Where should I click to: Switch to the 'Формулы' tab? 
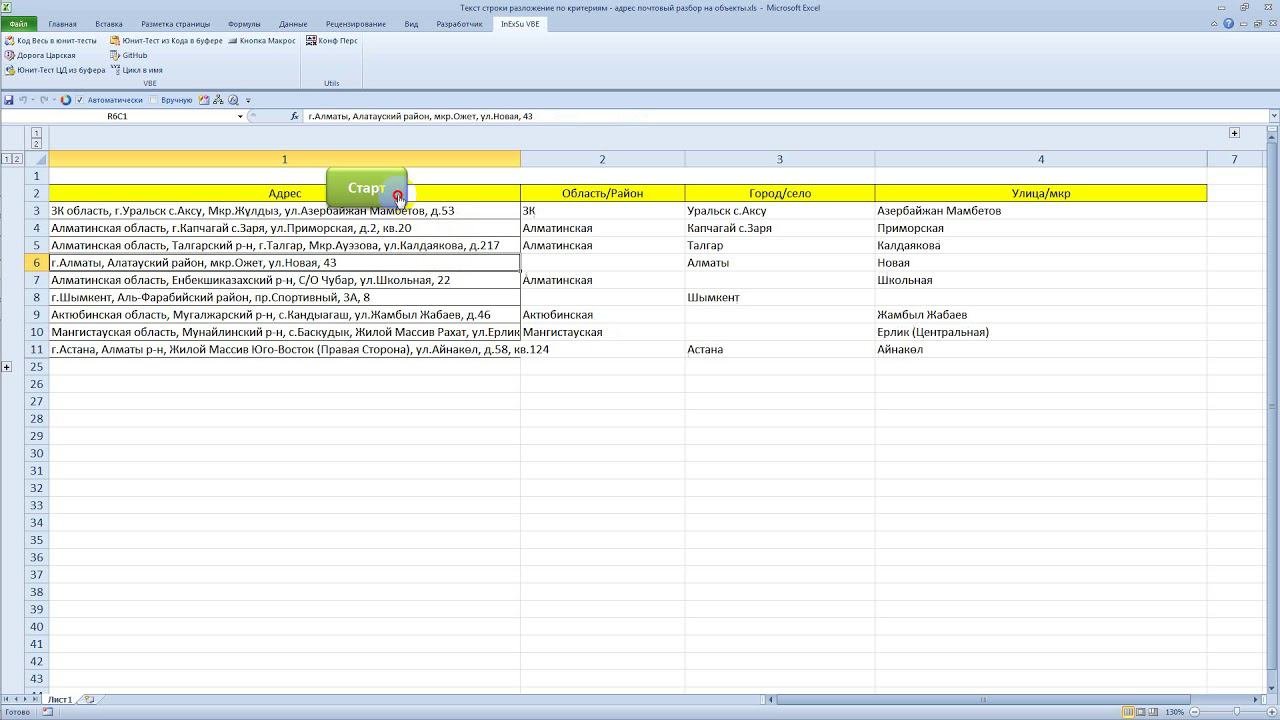(244, 24)
